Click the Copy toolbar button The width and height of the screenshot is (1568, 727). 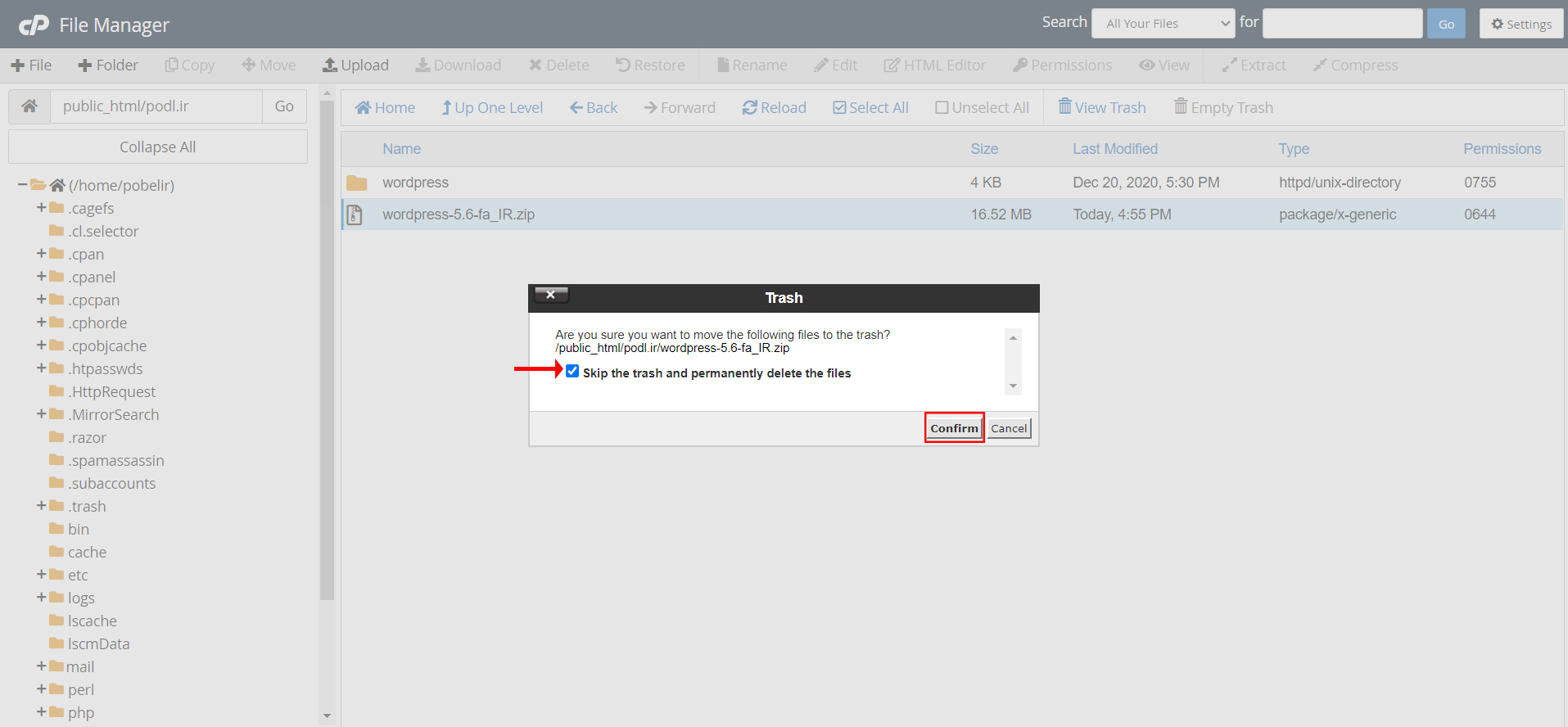190,65
